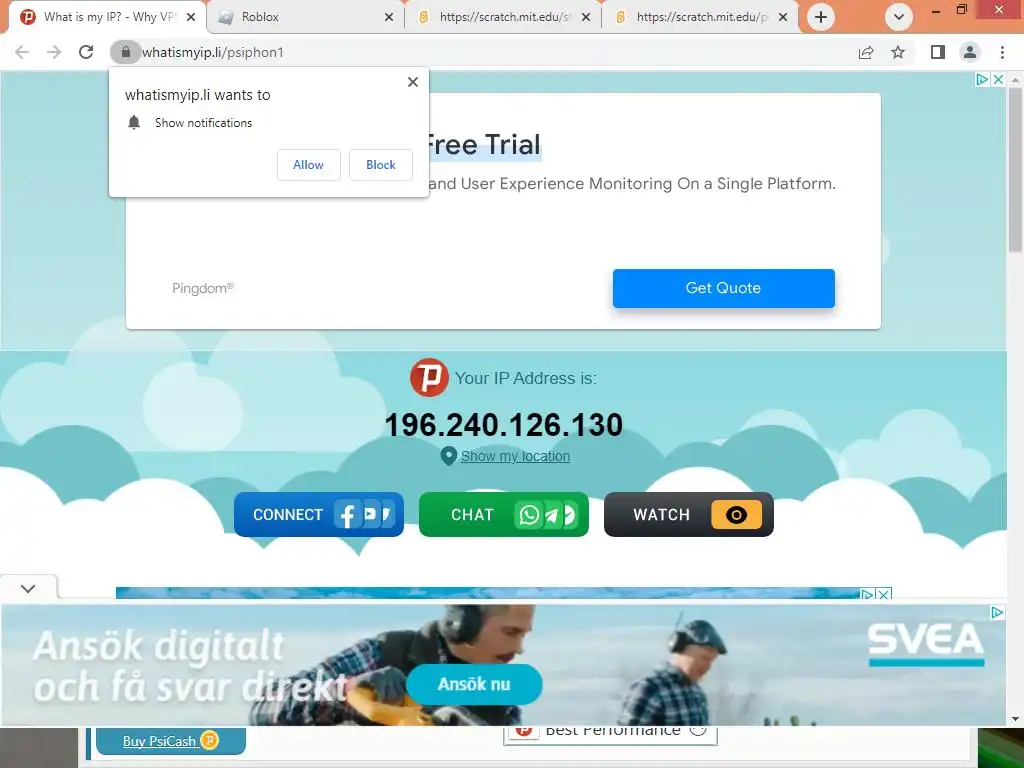Reload the whatismyip.li page
Screen dimensions: 1024x768
[86, 52]
